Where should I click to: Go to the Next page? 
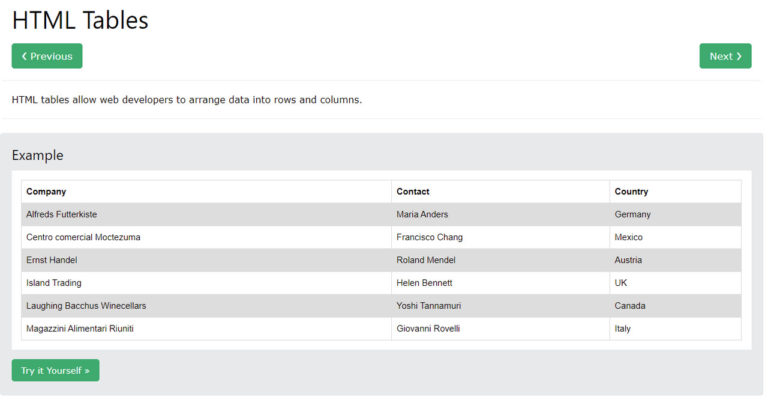pyautogui.click(x=725, y=56)
